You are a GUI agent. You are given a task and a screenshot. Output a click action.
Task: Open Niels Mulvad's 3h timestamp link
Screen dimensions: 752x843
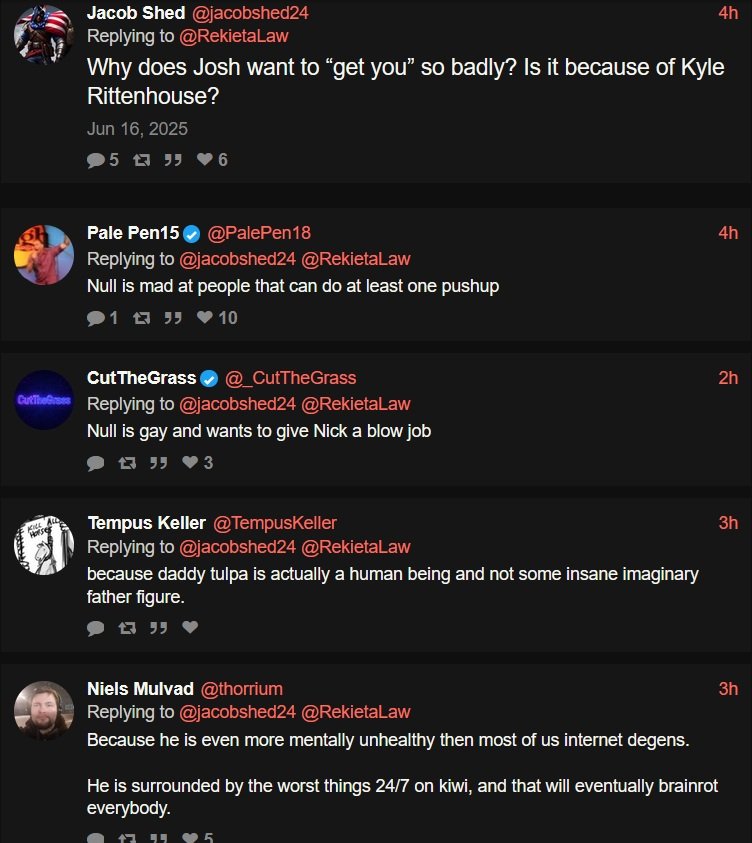[728, 689]
